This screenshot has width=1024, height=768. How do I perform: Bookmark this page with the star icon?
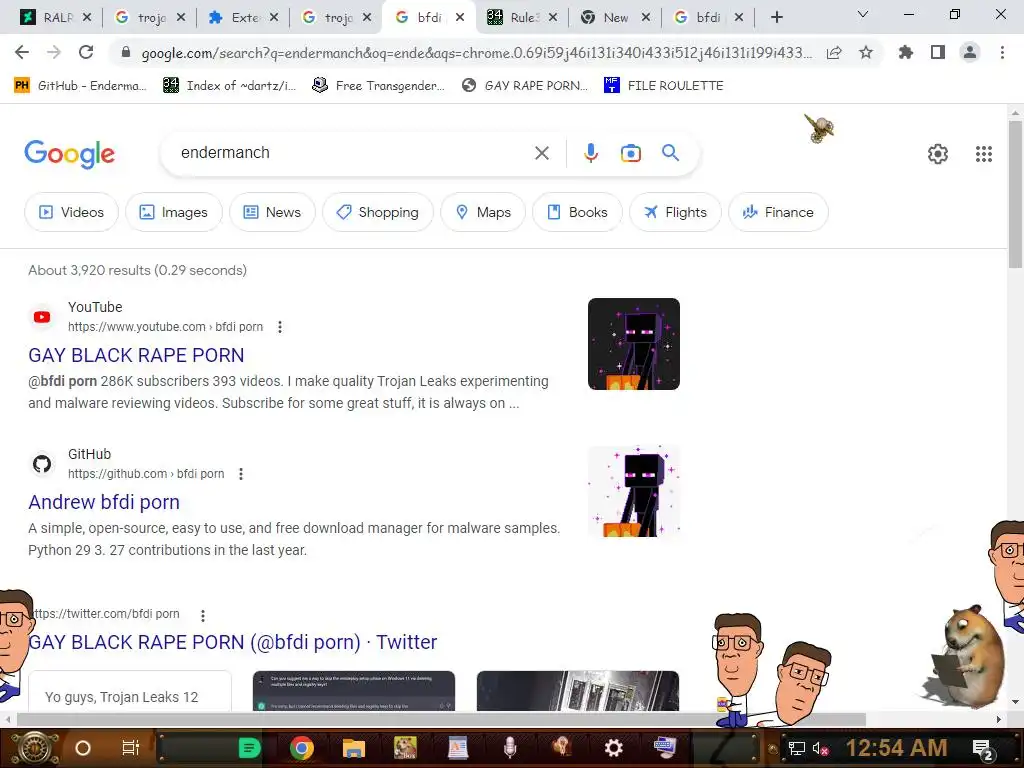point(866,52)
